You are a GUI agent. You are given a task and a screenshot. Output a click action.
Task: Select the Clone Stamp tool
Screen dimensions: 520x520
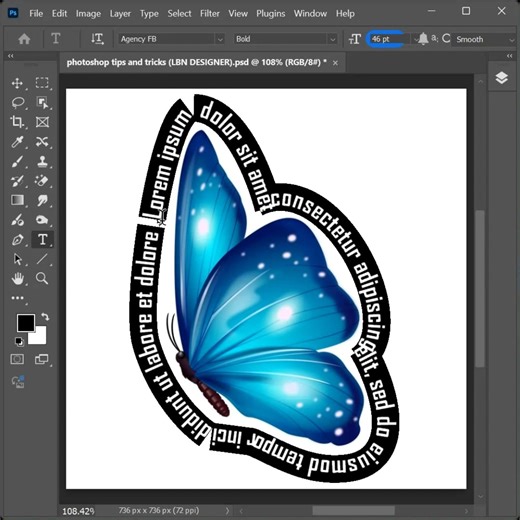(x=42, y=161)
